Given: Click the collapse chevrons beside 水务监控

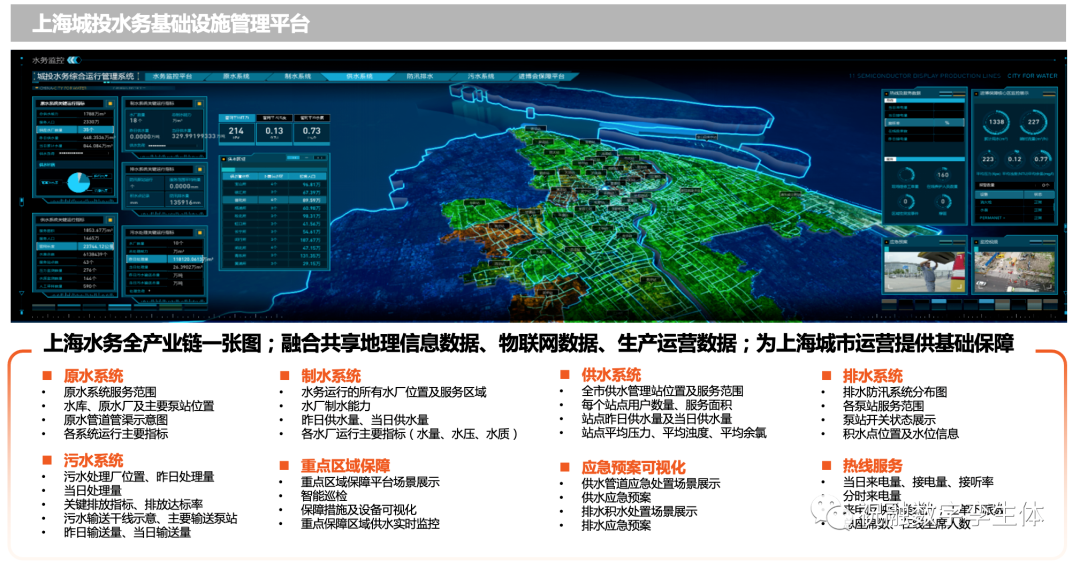Looking at the screenshot, I should 73,60.
